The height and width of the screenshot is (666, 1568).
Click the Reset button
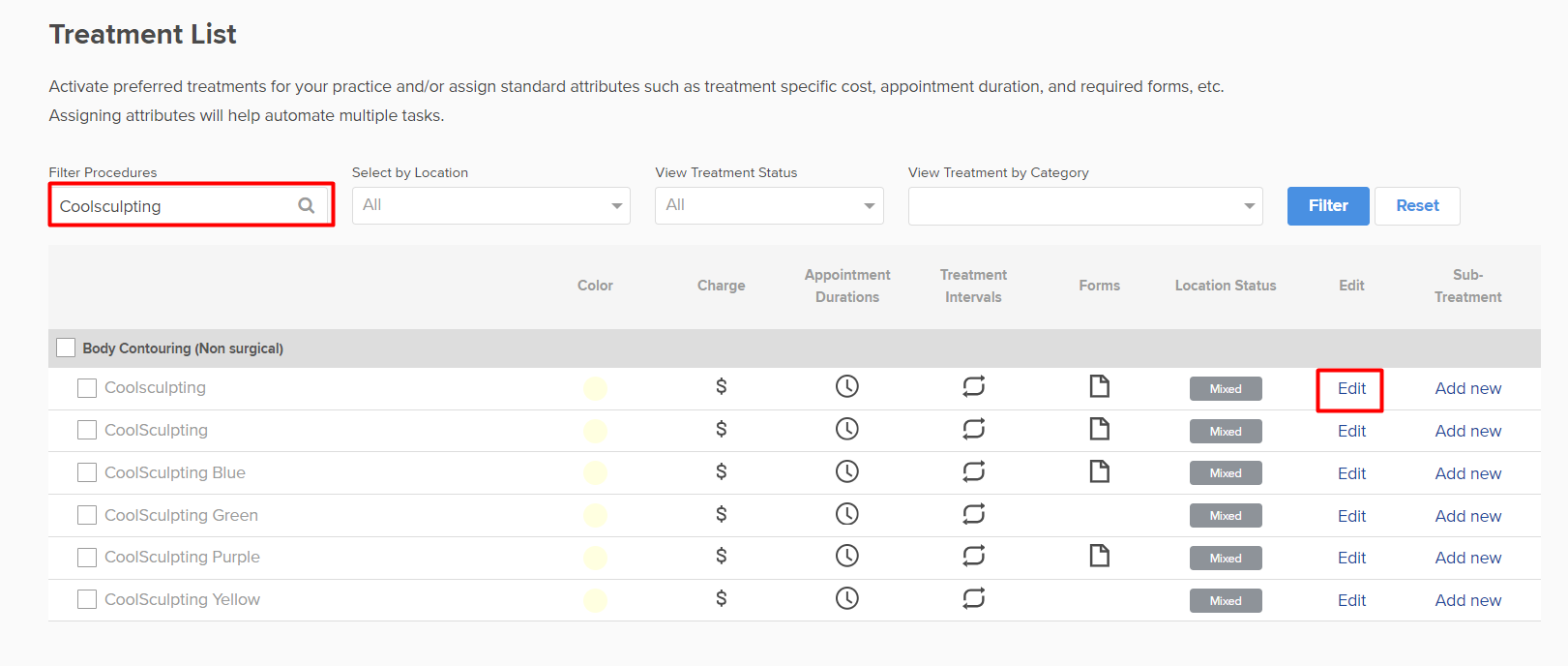tap(1417, 205)
